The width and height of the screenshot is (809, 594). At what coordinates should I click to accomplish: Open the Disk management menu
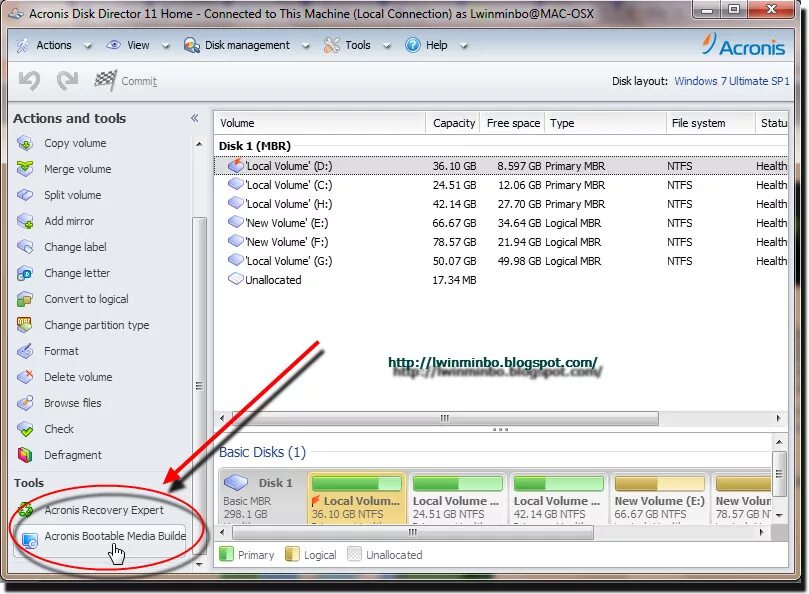click(x=247, y=45)
